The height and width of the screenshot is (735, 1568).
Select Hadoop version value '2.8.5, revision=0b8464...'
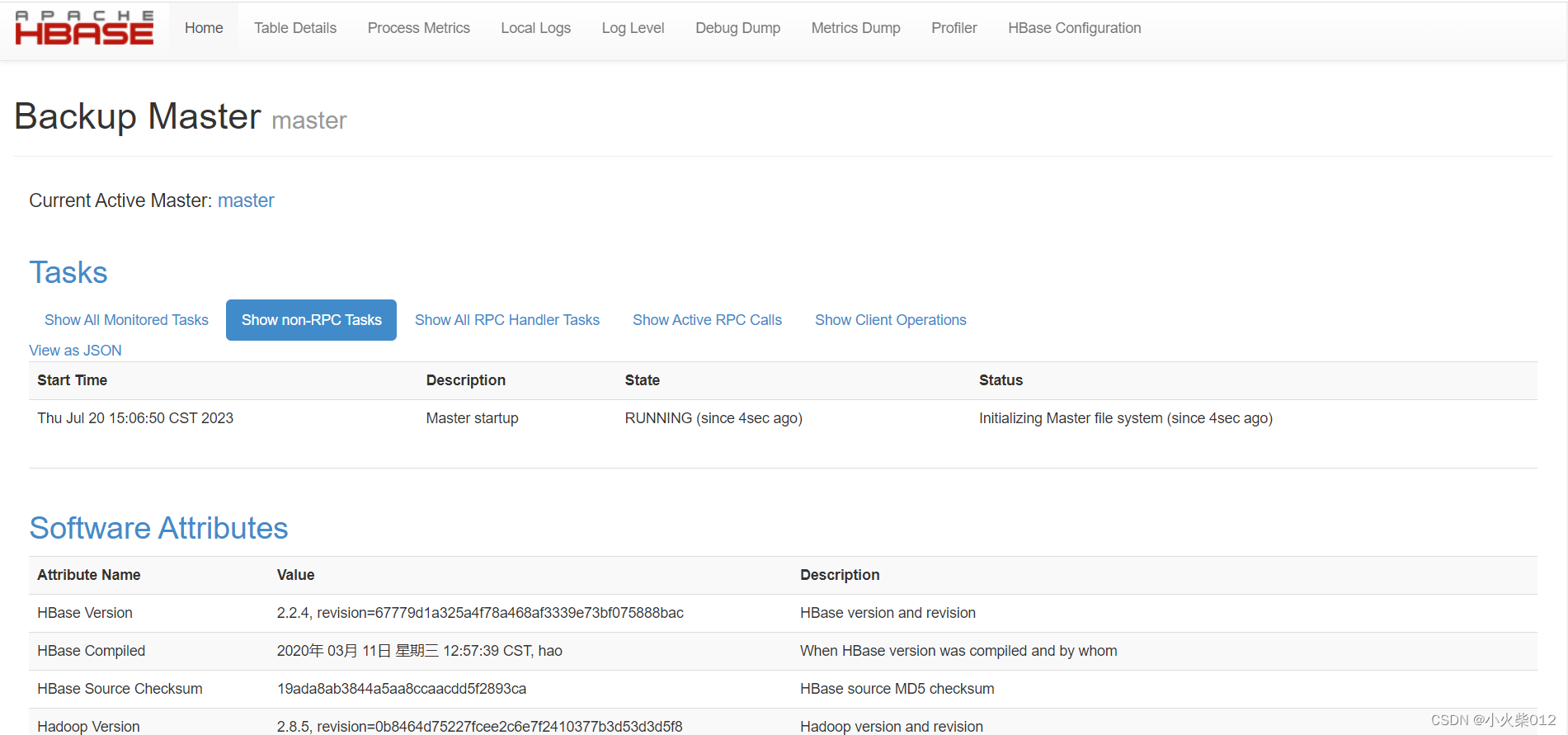point(480,727)
